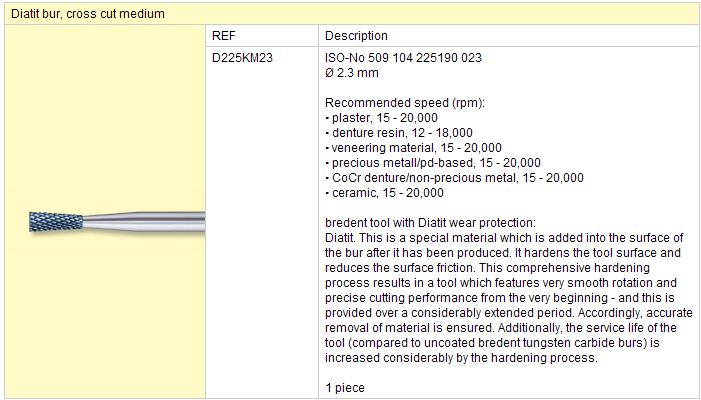The height and width of the screenshot is (400, 701).
Task: Click the denture resin, 12 - 18,000 line
Action: (399, 133)
